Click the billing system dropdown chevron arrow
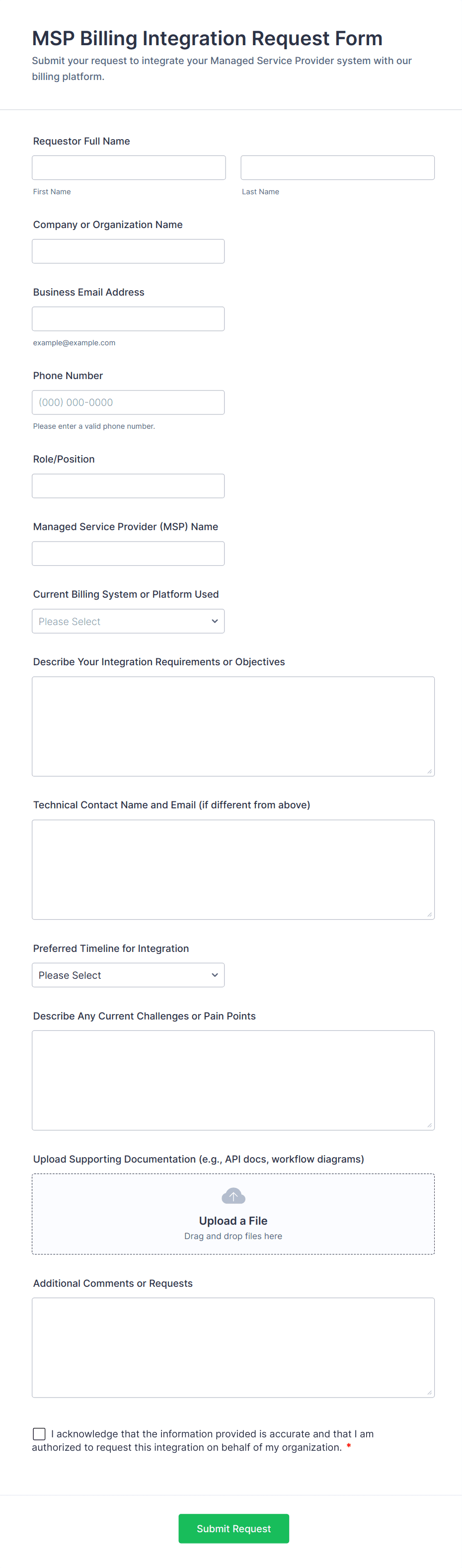The image size is (462, 1568). [214, 622]
